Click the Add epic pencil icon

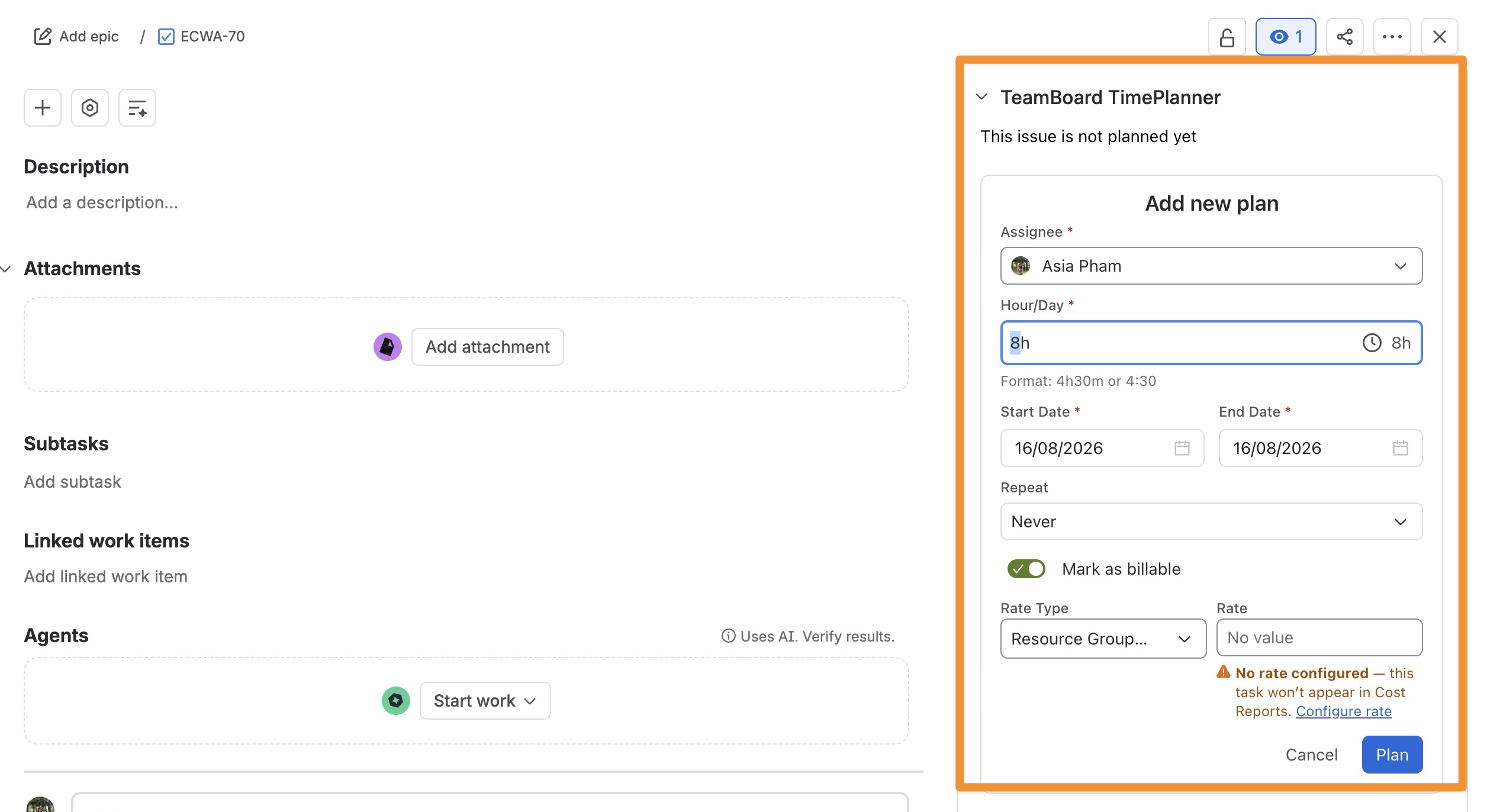click(43, 37)
